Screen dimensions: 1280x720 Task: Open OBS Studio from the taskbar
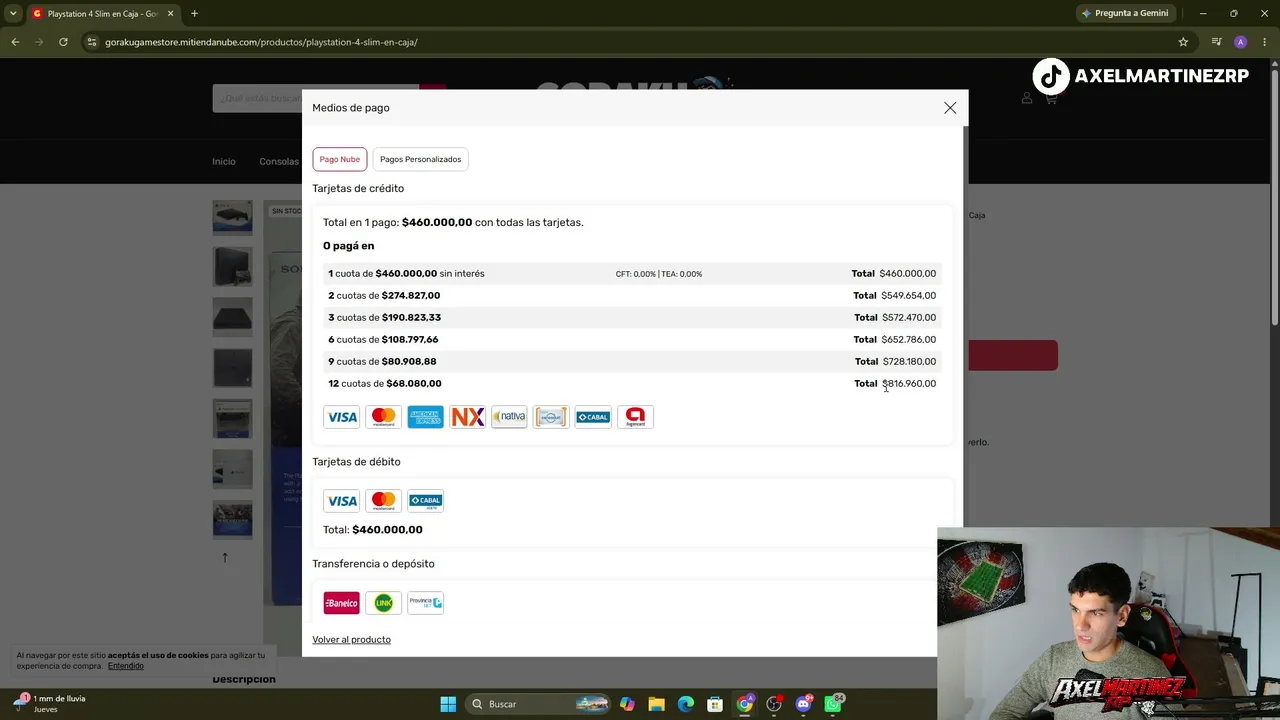click(774, 704)
